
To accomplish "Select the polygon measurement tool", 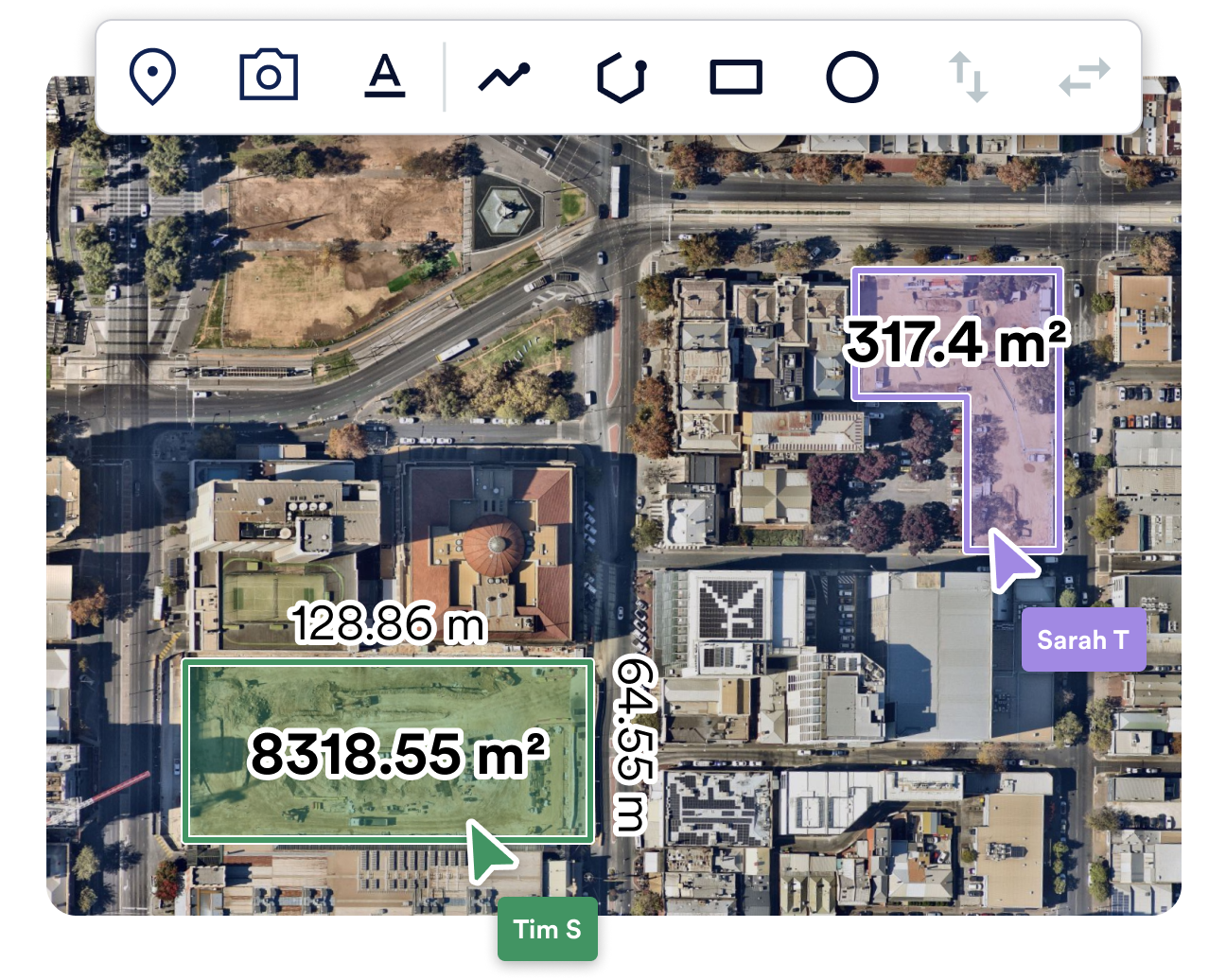I will (621, 77).
